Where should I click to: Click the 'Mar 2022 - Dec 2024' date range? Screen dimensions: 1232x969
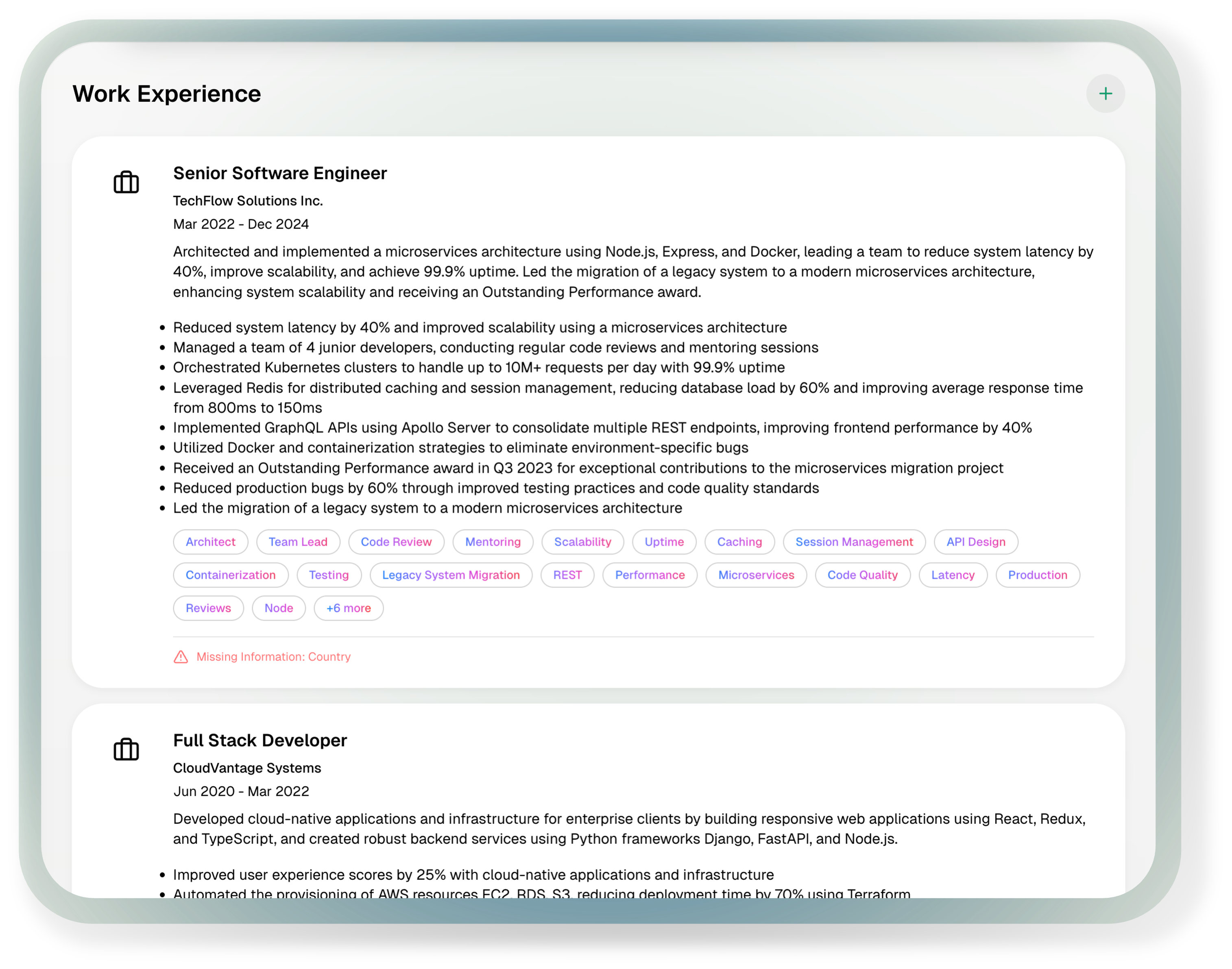[x=241, y=224]
